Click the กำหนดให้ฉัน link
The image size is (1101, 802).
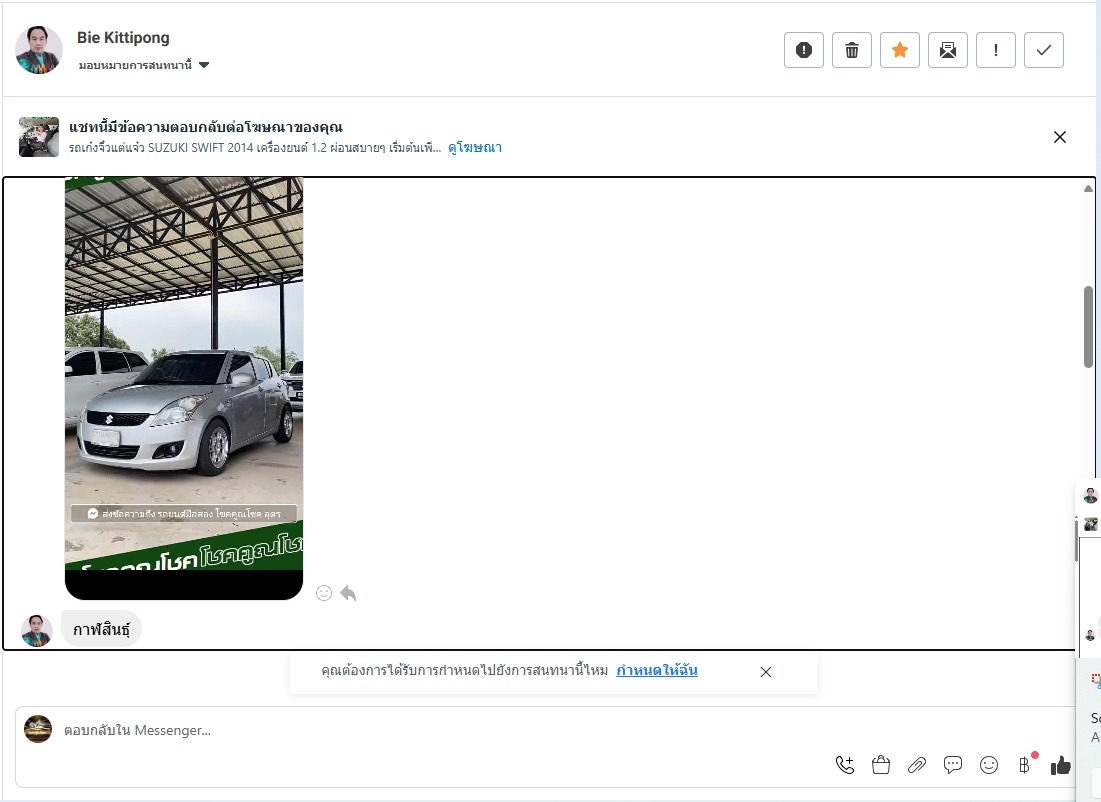pyautogui.click(x=657, y=670)
